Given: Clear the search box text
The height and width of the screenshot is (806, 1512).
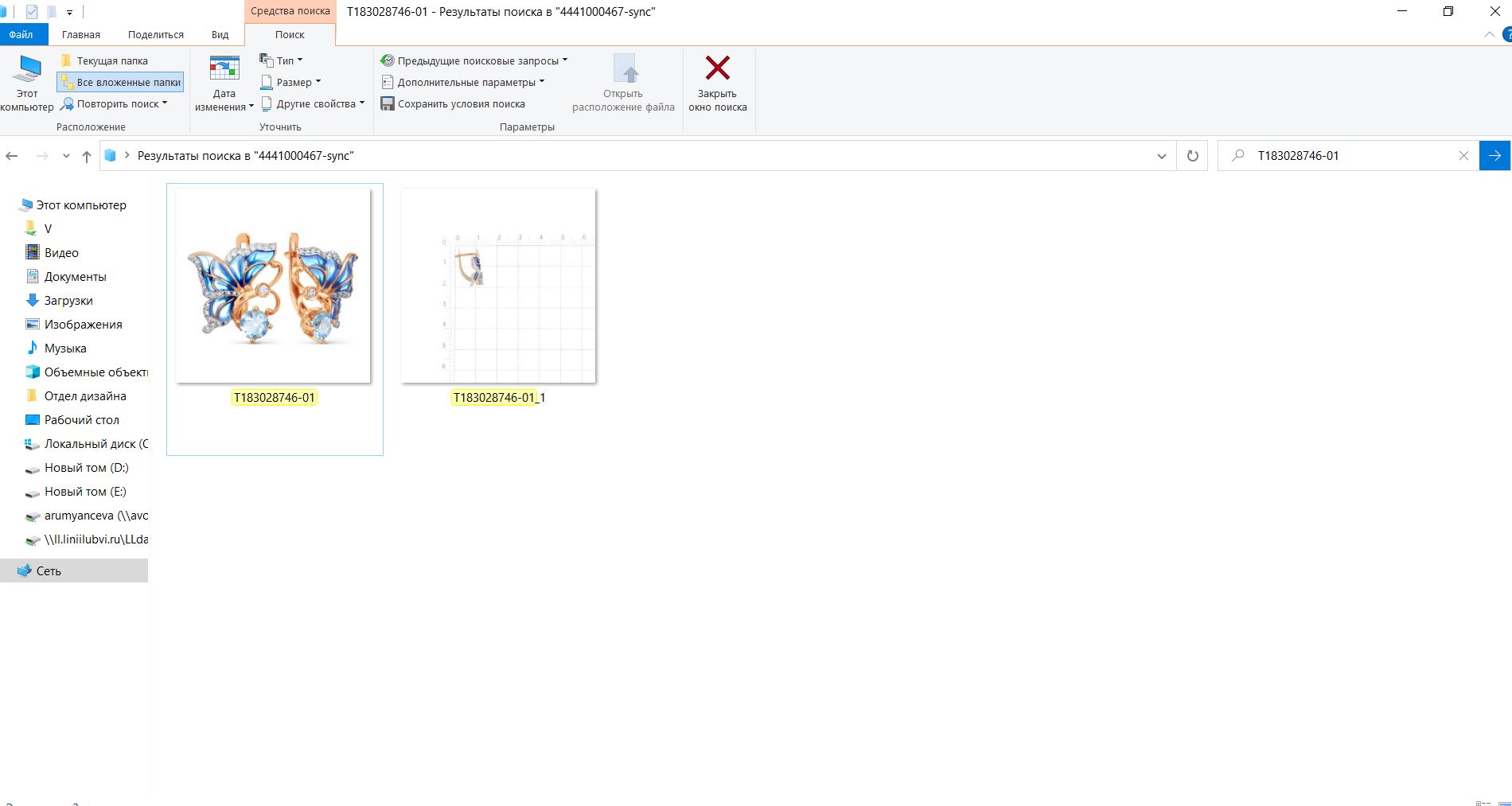Looking at the screenshot, I should tap(1463, 156).
